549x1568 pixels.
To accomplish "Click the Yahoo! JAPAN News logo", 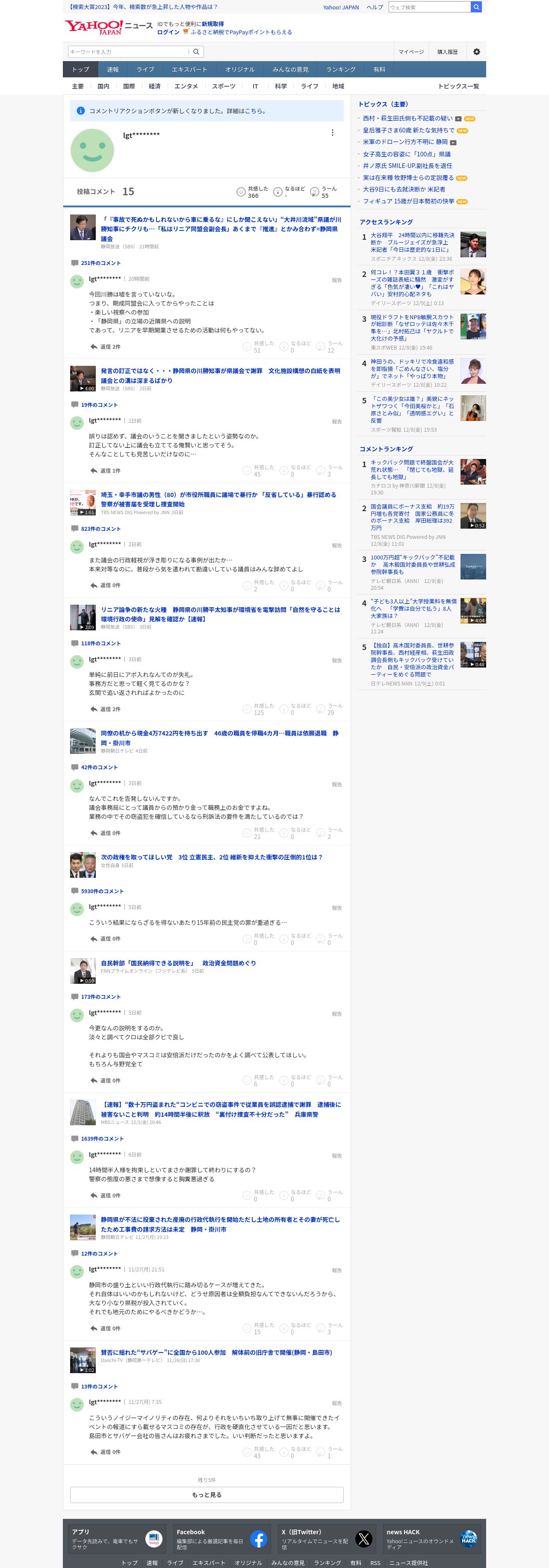I will [x=109, y=27].
